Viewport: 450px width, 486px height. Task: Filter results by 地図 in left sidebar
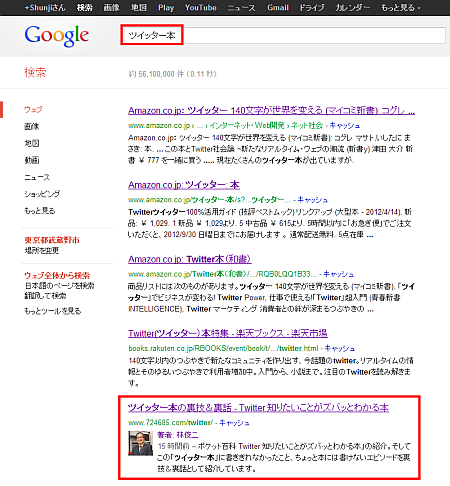32,143
